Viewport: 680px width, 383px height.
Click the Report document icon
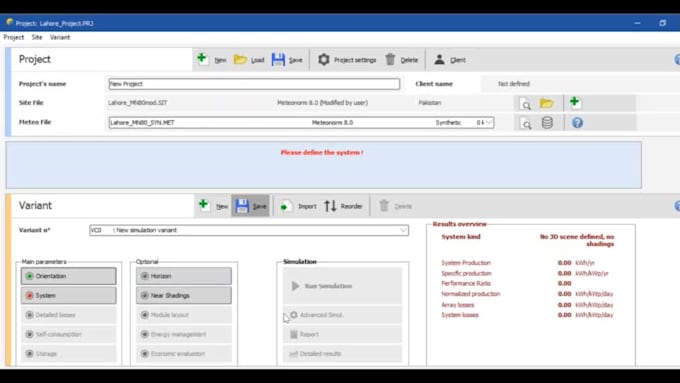pos(294,334)
